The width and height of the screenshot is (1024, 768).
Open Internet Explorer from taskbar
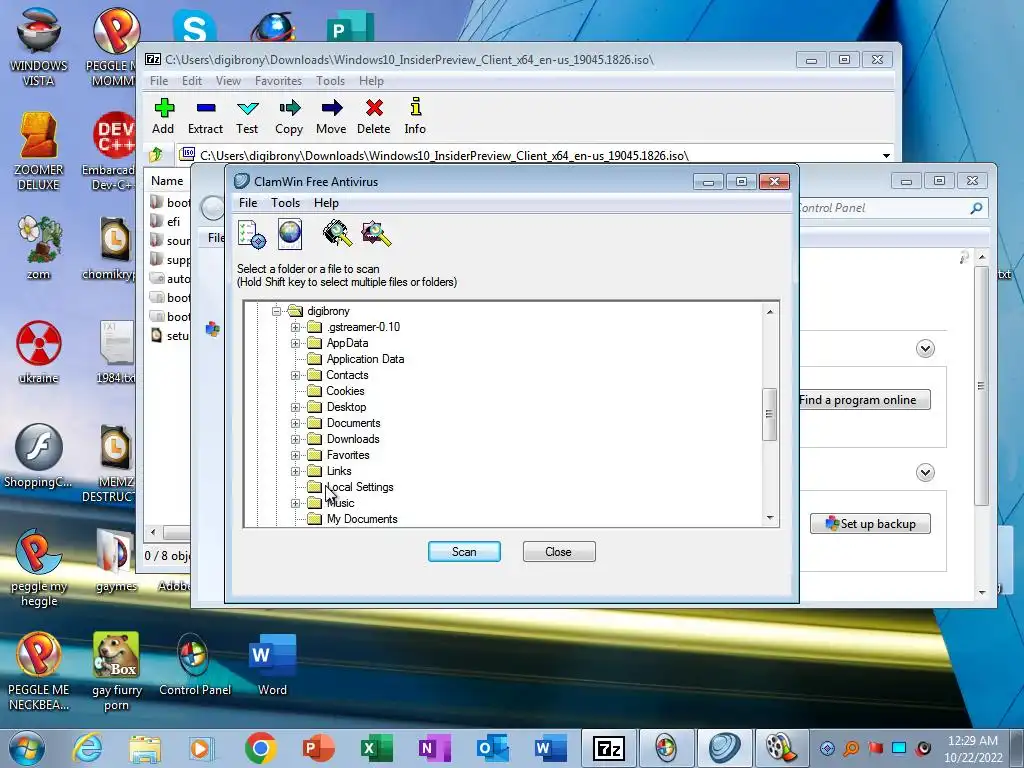click(88, 748)
